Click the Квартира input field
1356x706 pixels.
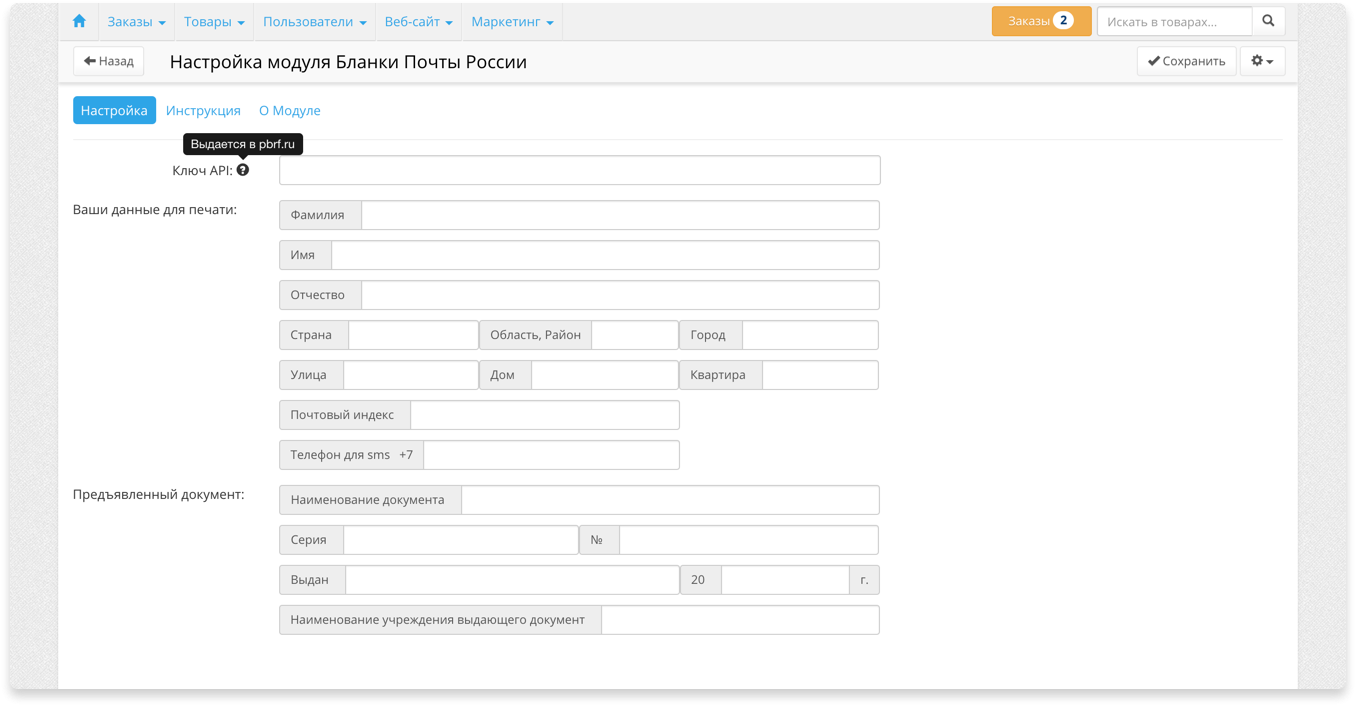[x=820, y=375]
